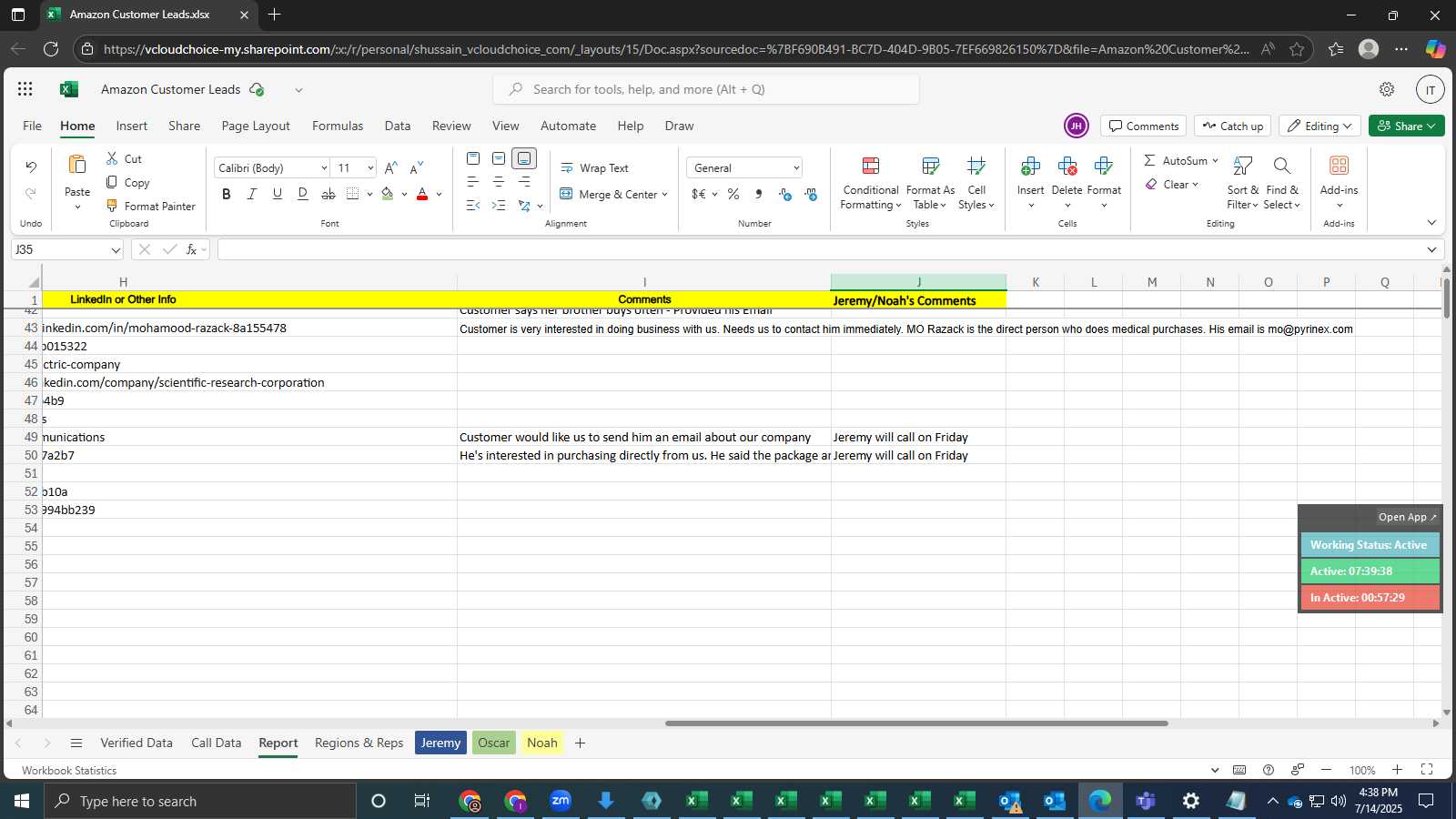1456x819 pixels.
Task: Switch to the Jeremy sheet tab
Action: 440,743
